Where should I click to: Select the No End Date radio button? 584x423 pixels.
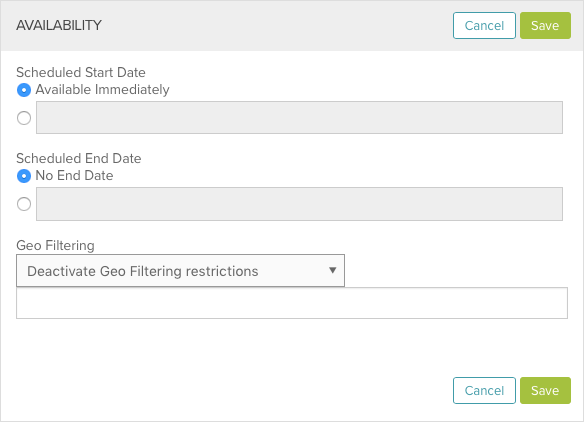click(x=24, y=176)
